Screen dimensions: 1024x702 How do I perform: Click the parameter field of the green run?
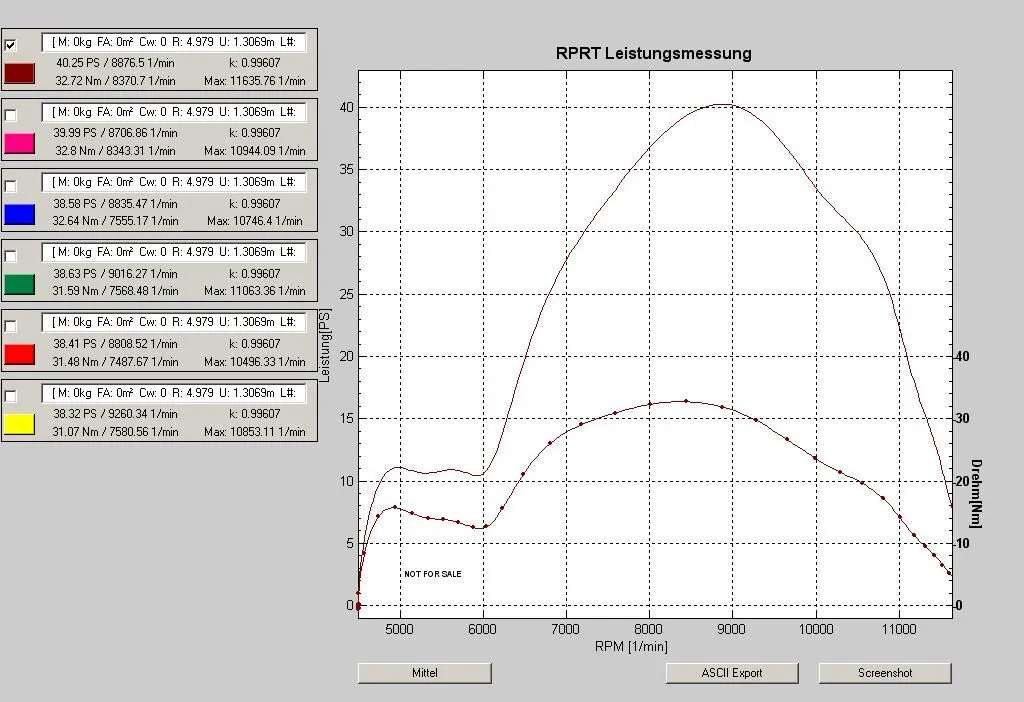[174, 252]
